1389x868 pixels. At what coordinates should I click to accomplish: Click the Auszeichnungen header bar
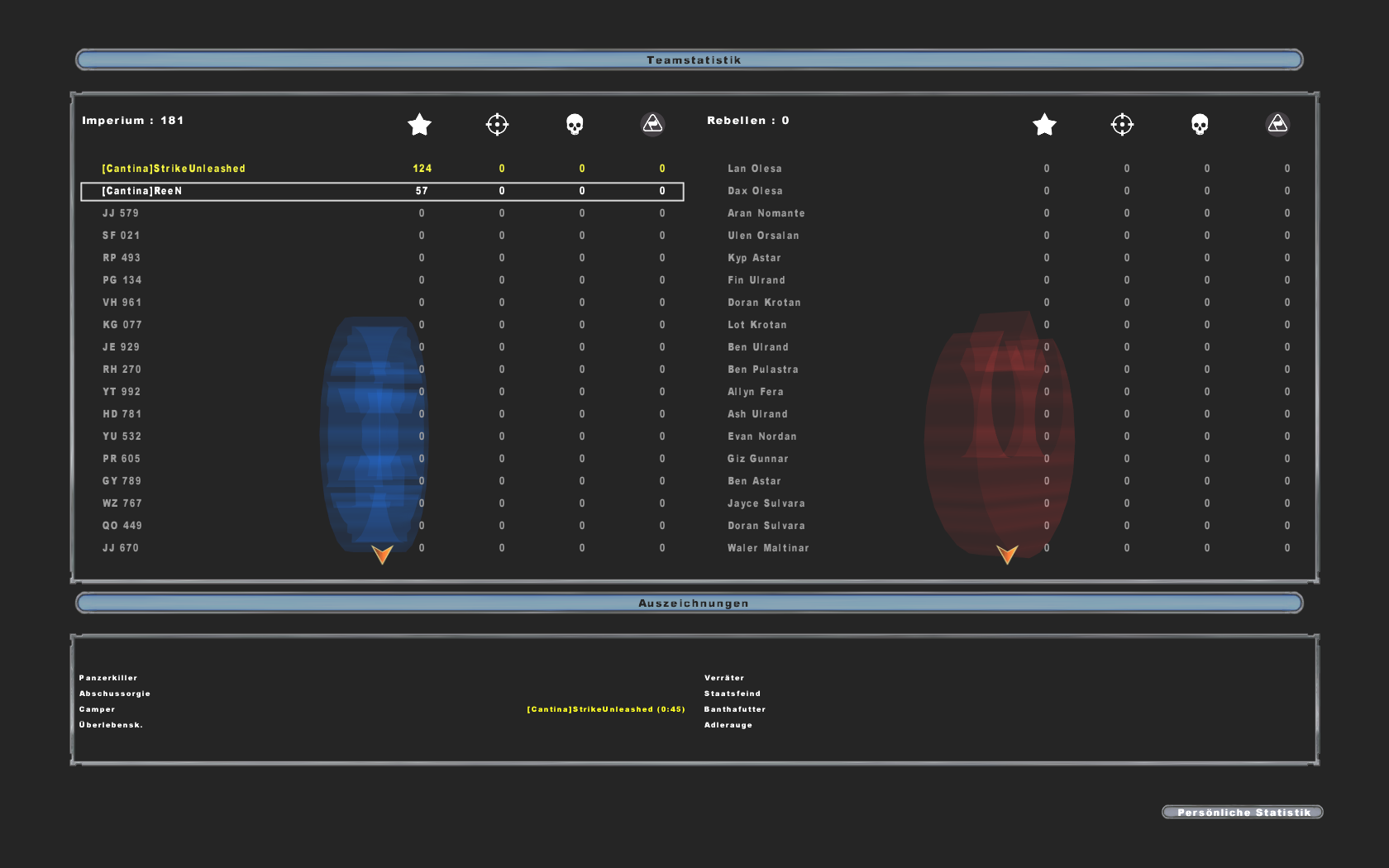point(690,603)
